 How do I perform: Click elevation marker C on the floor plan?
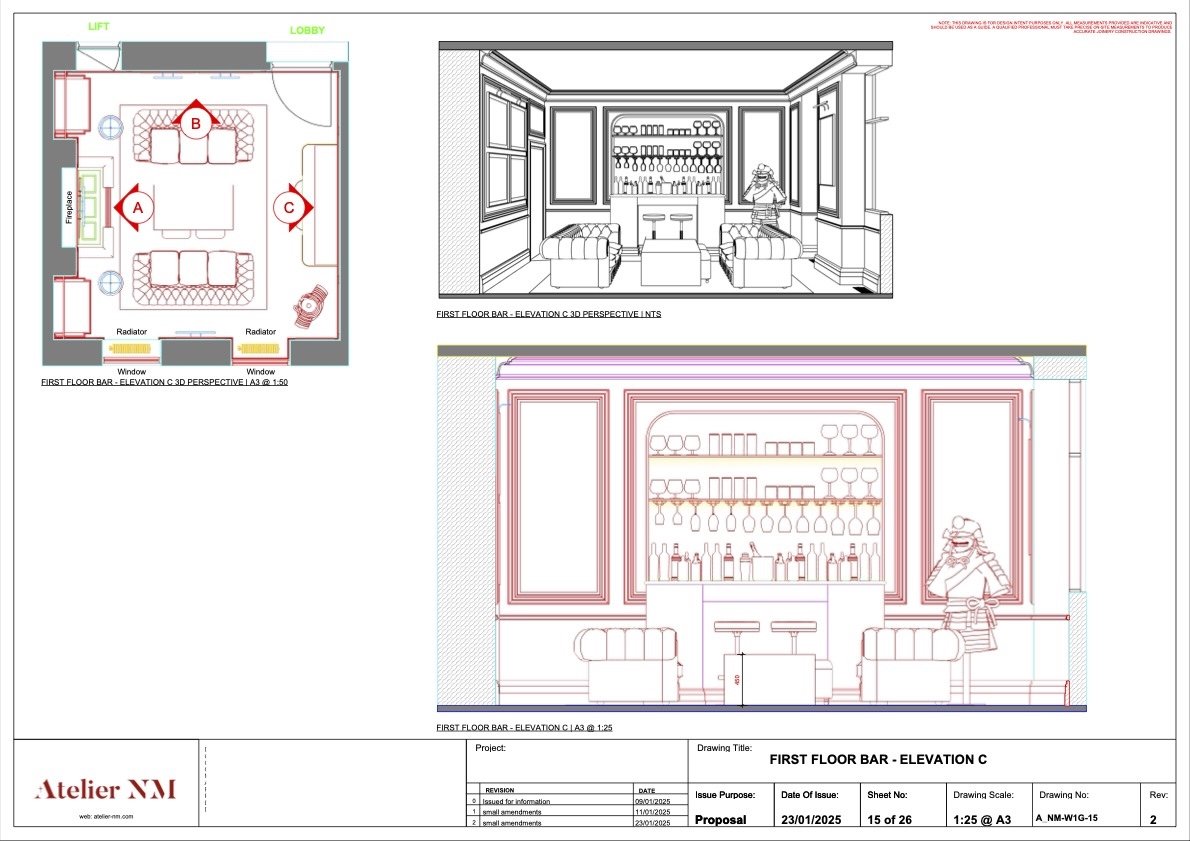tap(291, 207)
